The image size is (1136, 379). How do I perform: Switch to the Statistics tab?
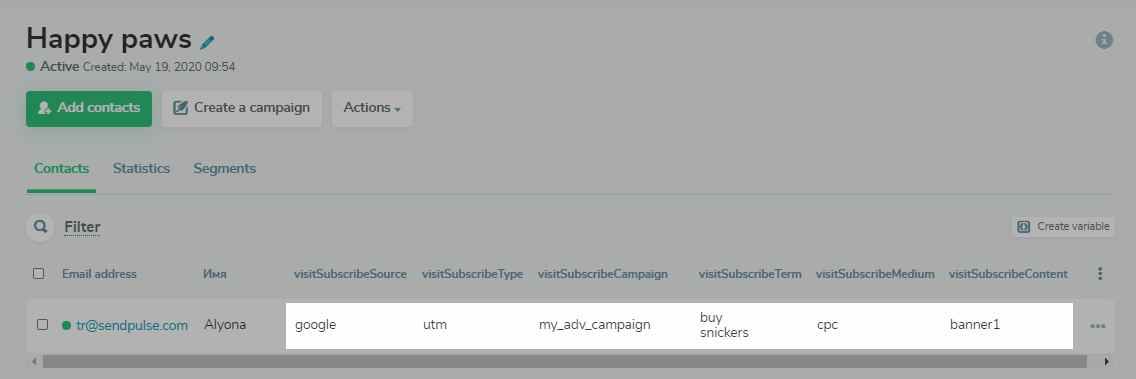(x=141, y=168)
